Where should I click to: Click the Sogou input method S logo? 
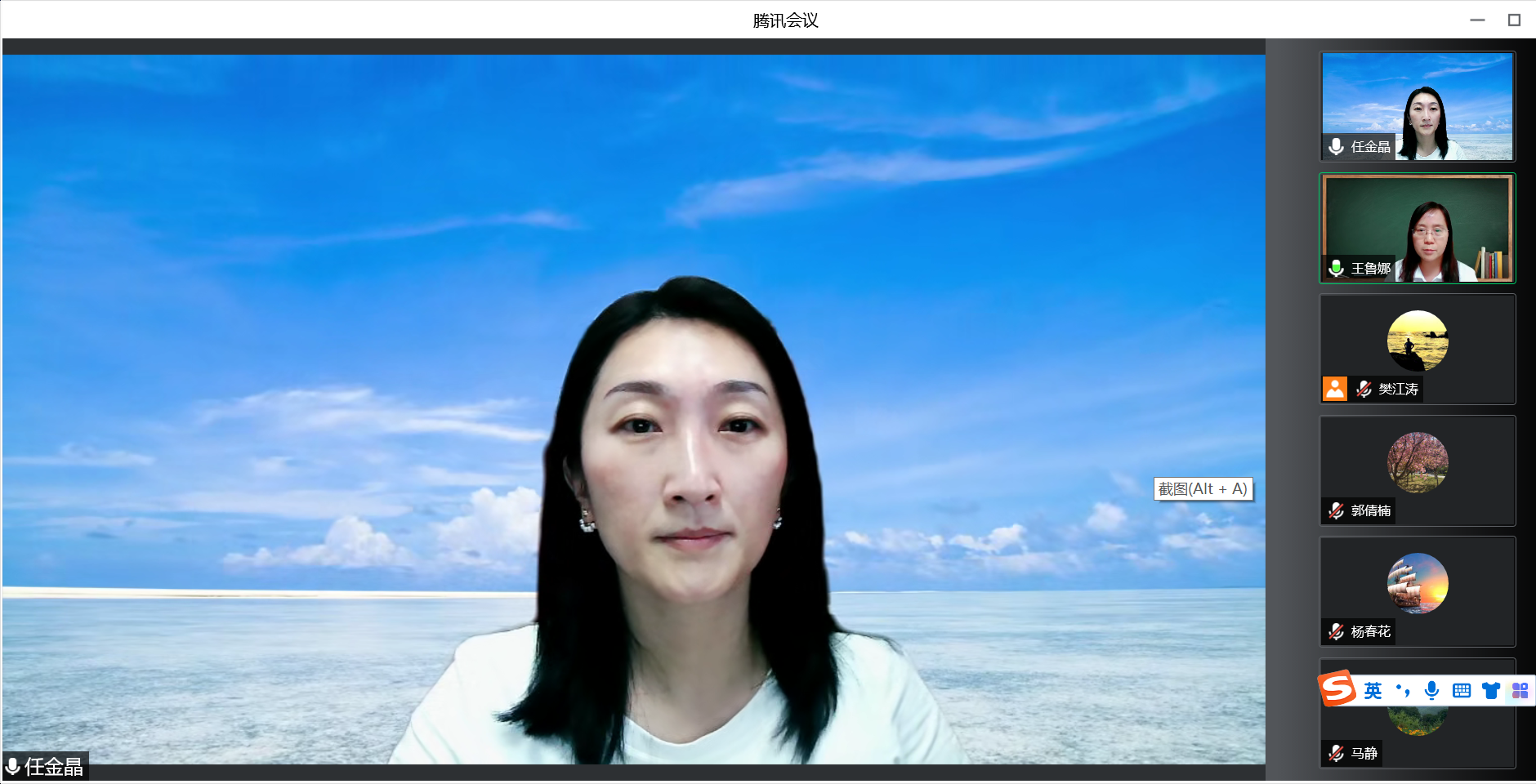pyautogui.click(x=1337, y=688)
